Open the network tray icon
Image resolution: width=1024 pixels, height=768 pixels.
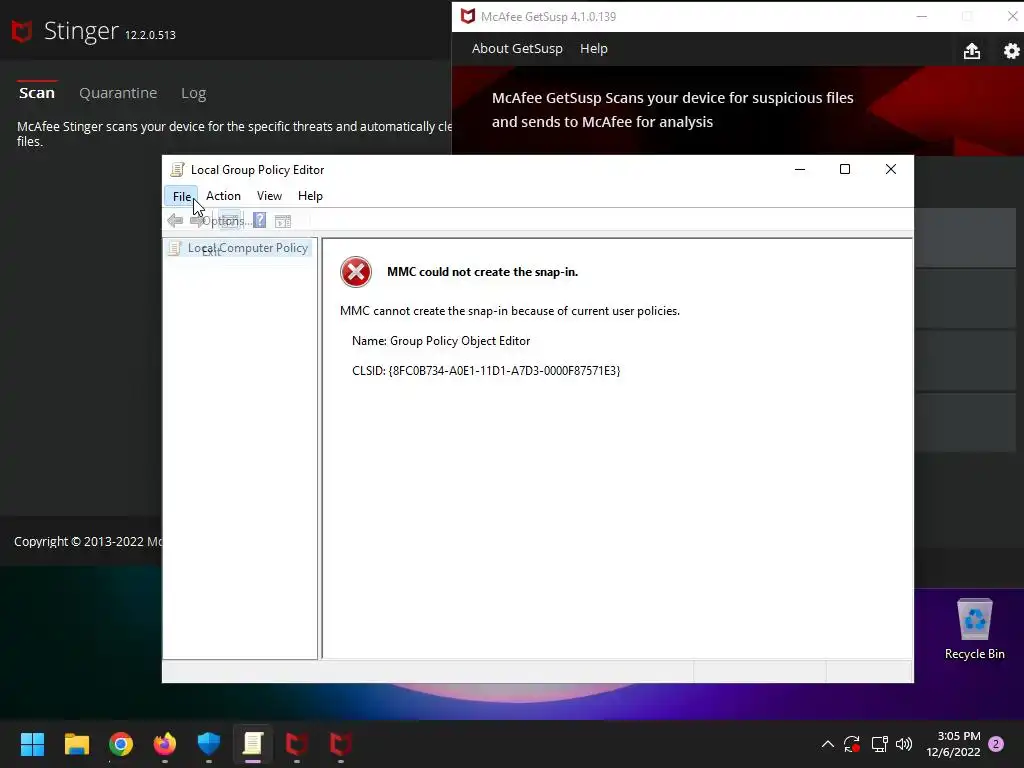[x=879, y=744]
